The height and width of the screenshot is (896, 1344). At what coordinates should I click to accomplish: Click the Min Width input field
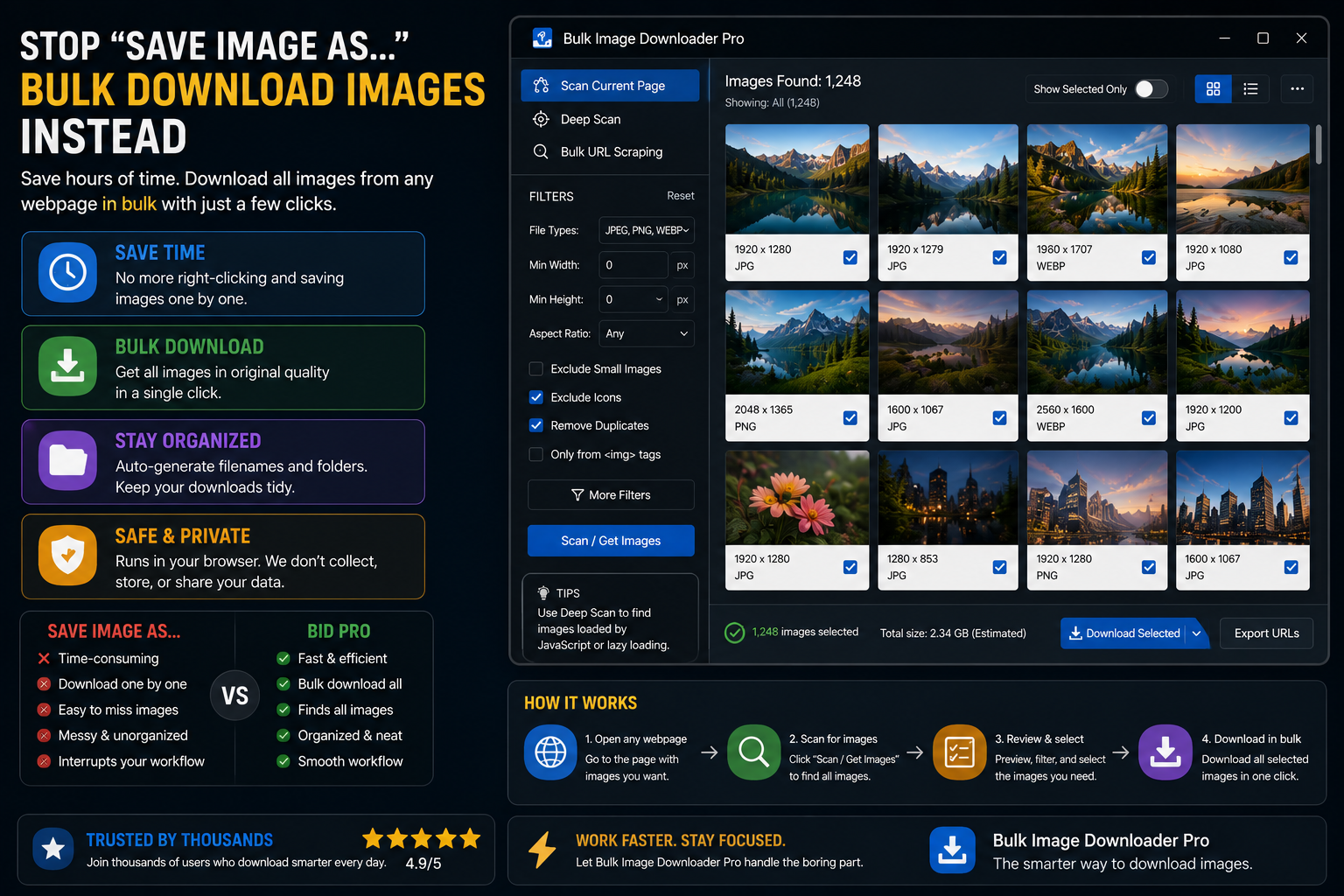coord(633,265)
